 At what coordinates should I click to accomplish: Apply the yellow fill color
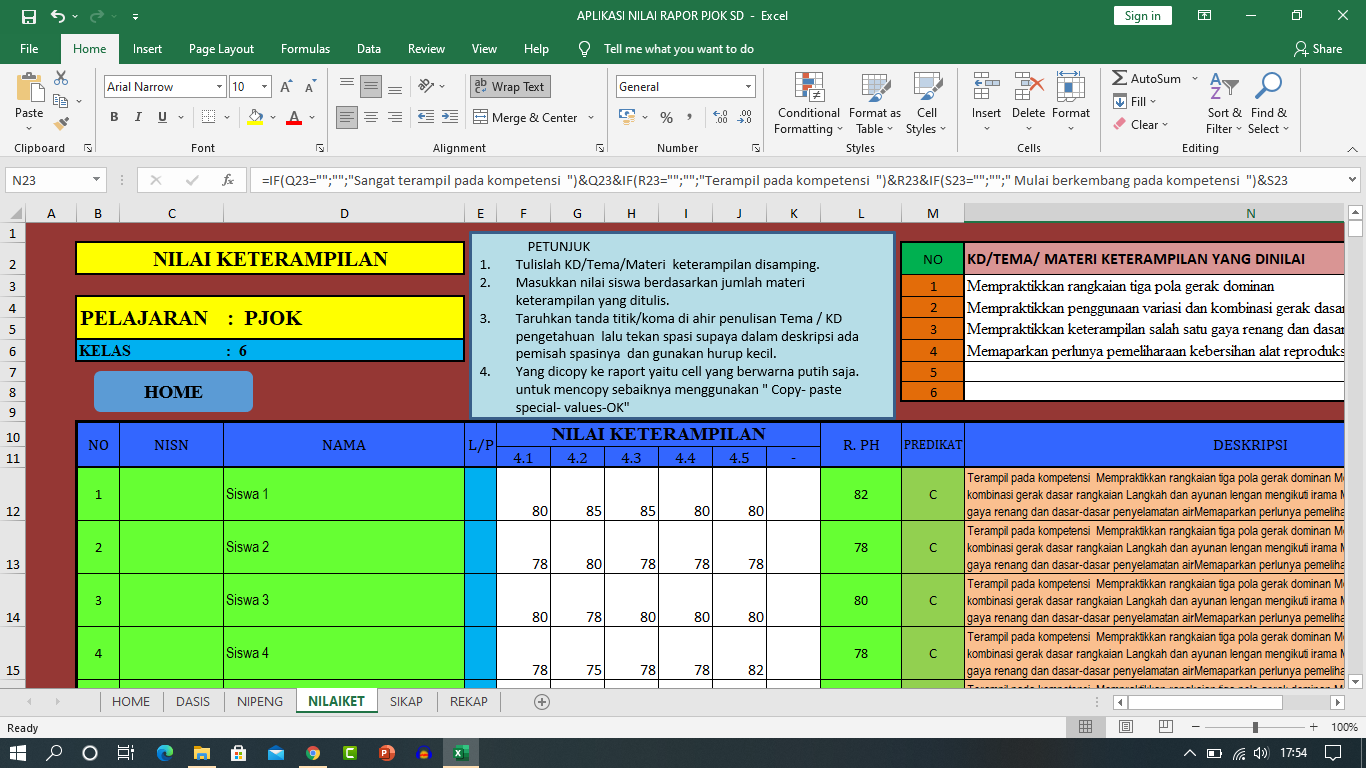pyautogui.click(x=256, y=117)
